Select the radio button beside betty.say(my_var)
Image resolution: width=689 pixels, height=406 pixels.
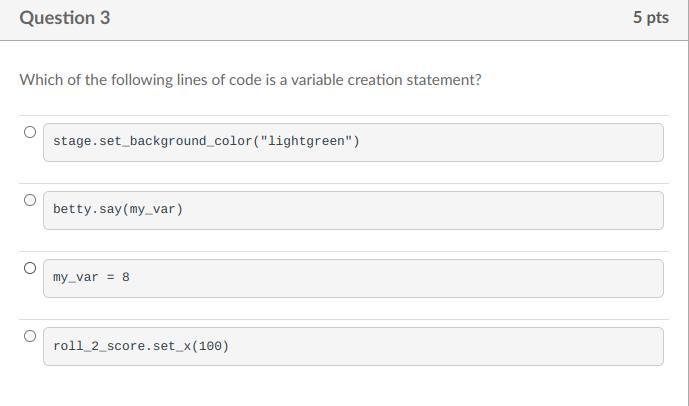point(30,200)
